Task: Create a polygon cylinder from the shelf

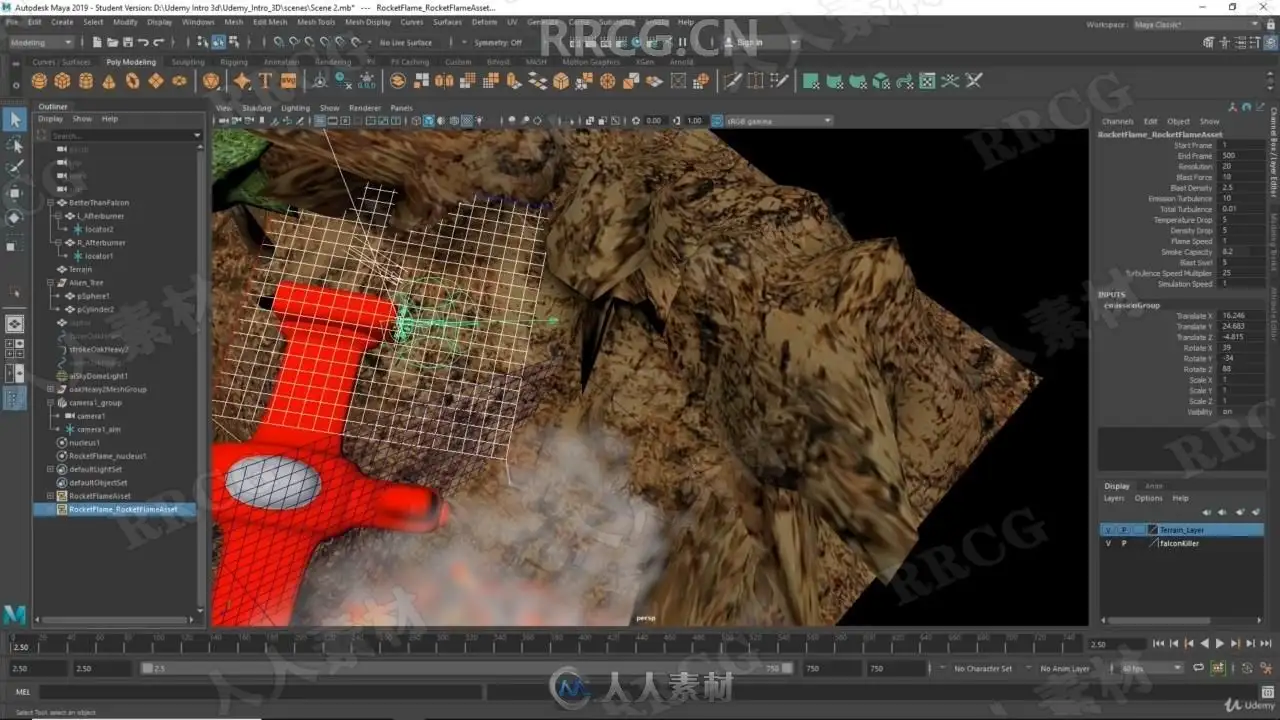Action: tap(86, 81)
